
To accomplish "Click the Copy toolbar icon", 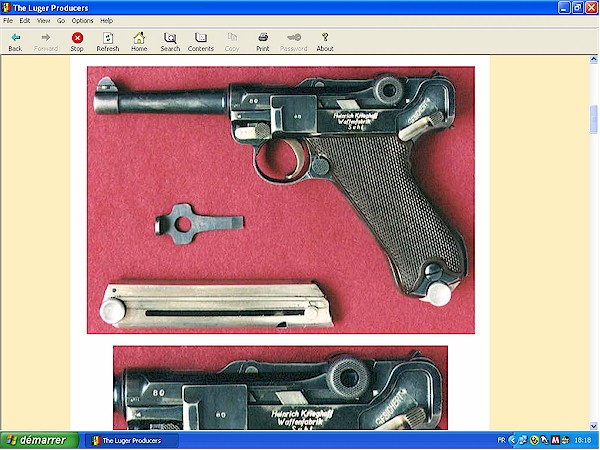I will pyautogui.click(x=232, y=42).
